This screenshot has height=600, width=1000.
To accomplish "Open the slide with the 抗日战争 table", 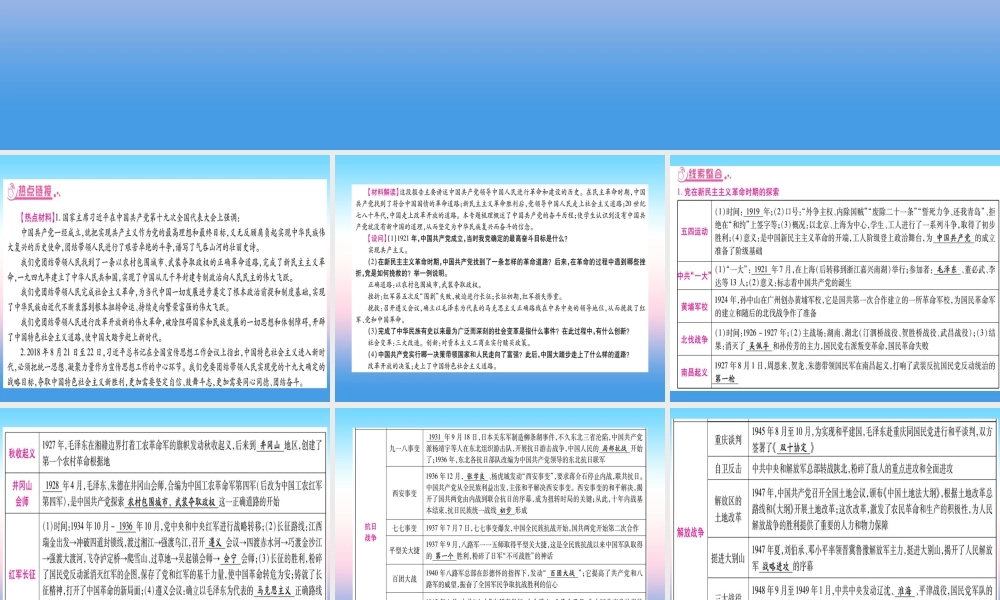I will pyautogui.click(x=500, y=504).
